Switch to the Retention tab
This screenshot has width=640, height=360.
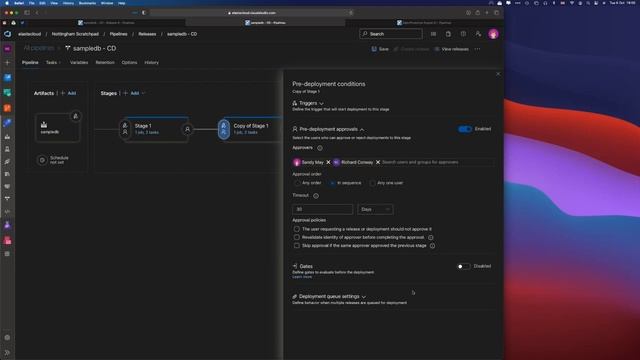105,62
